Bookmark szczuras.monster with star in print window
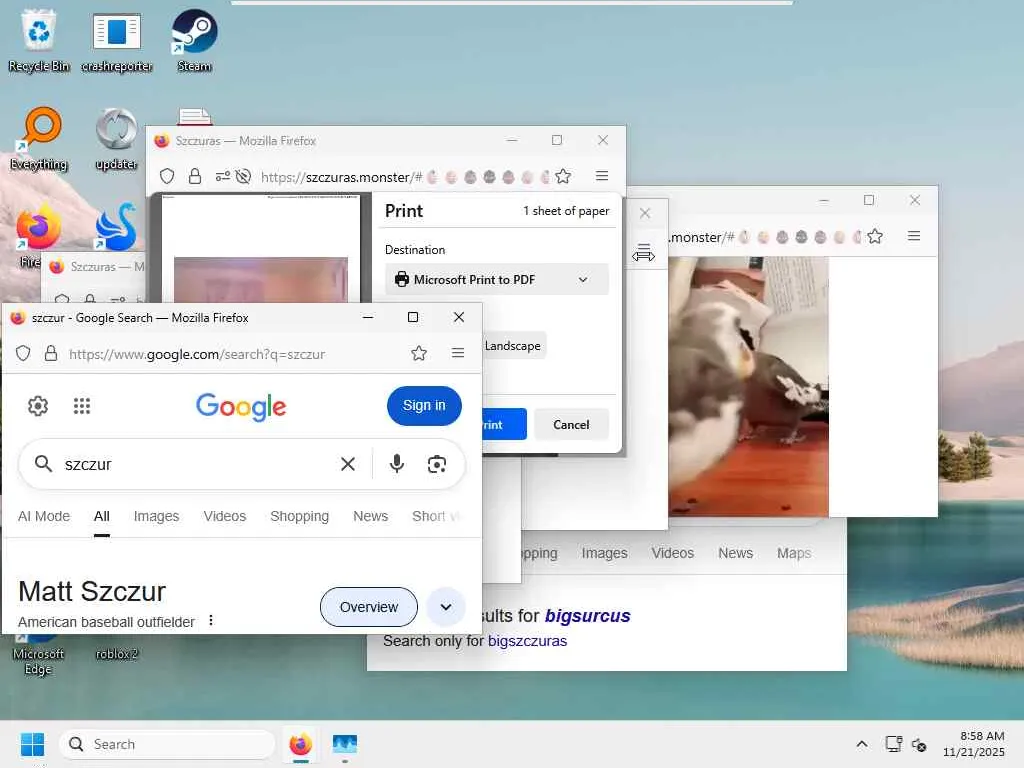 [x=563, y=176]
